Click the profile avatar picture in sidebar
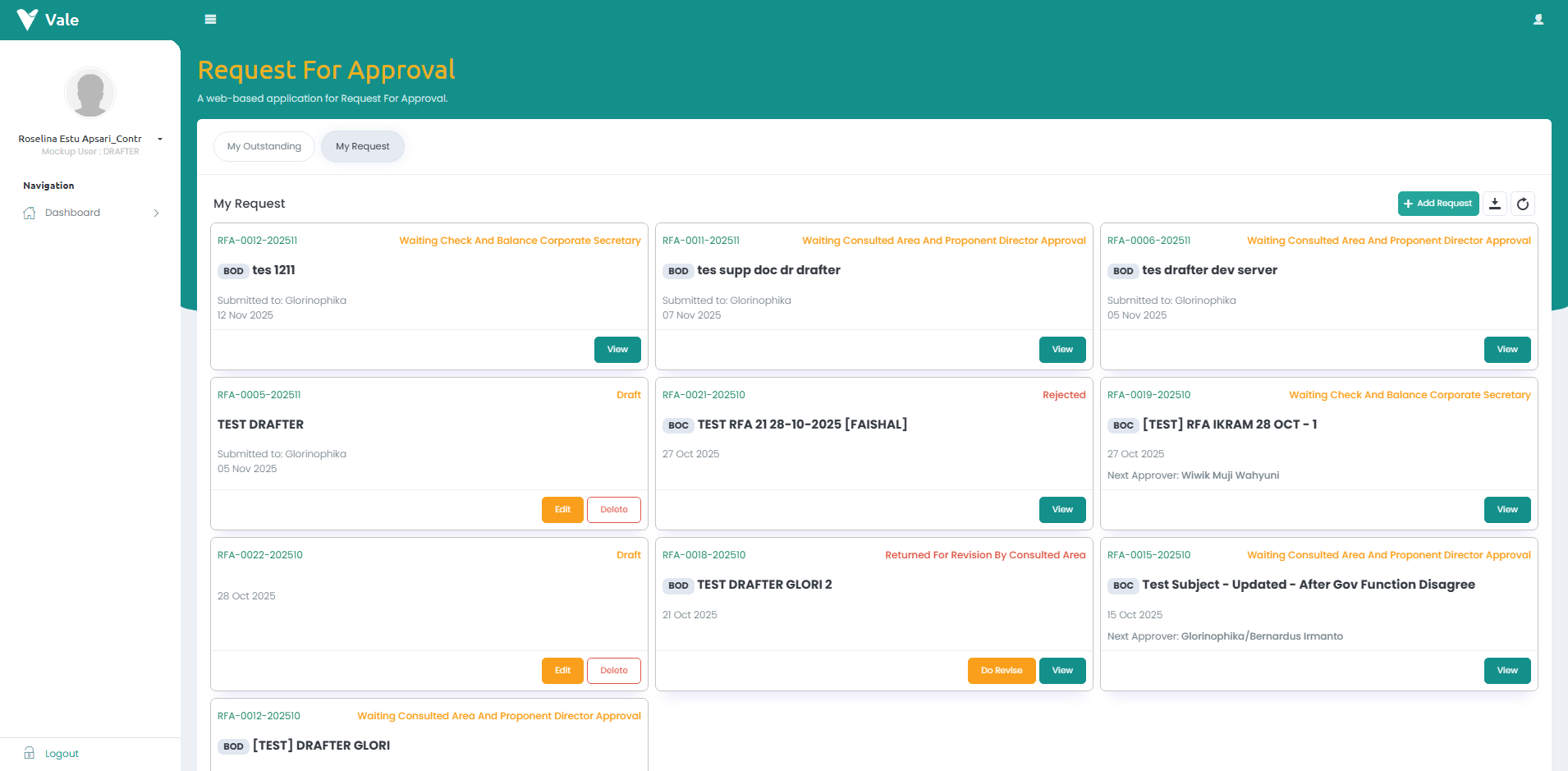This screenshot has height=771, width=1568. coord(90,93)
